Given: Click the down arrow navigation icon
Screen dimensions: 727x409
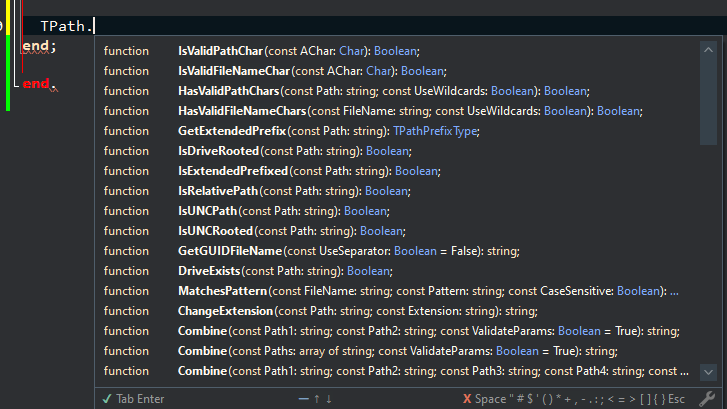Looking at the screenshot, I should (x=329, y=399).
